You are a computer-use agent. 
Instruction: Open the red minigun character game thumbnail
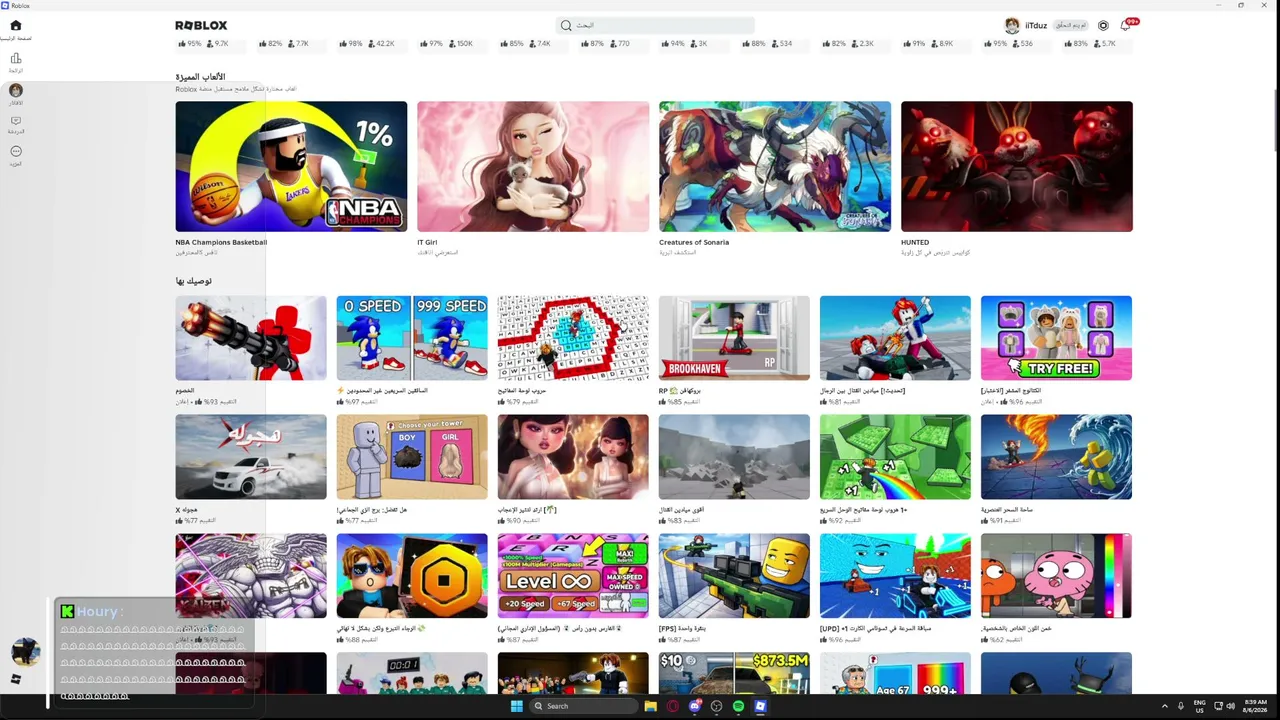point(251,338)
